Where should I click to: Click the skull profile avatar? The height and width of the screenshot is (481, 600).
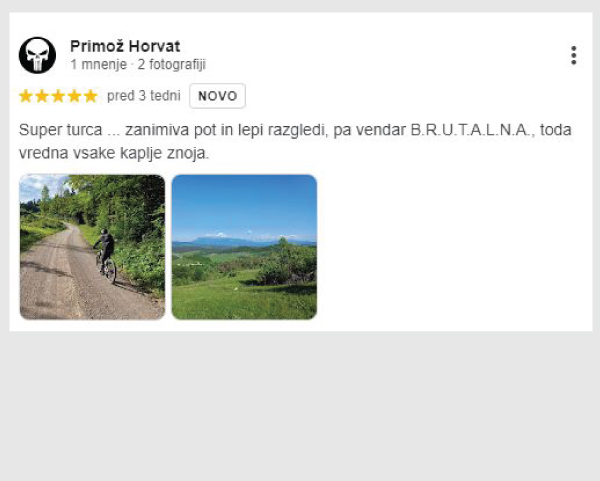click(37, 55)
